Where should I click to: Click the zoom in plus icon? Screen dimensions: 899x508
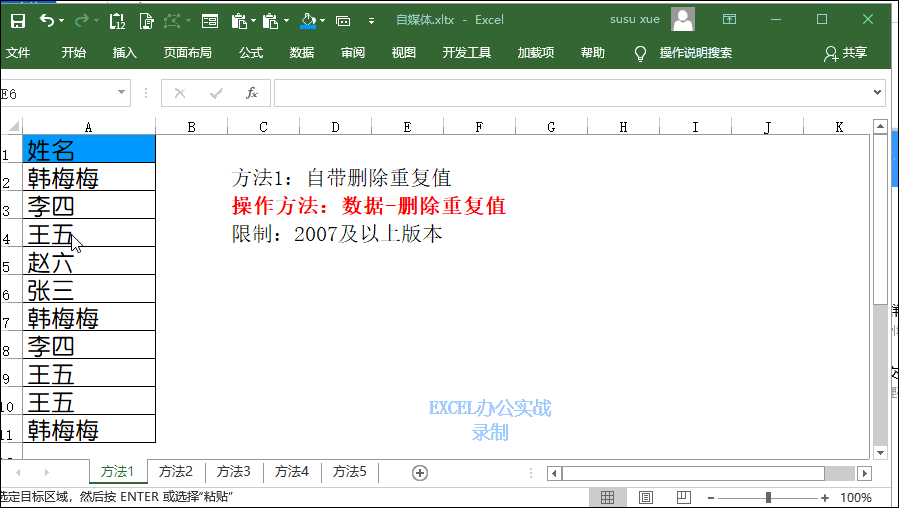[824, 498]
